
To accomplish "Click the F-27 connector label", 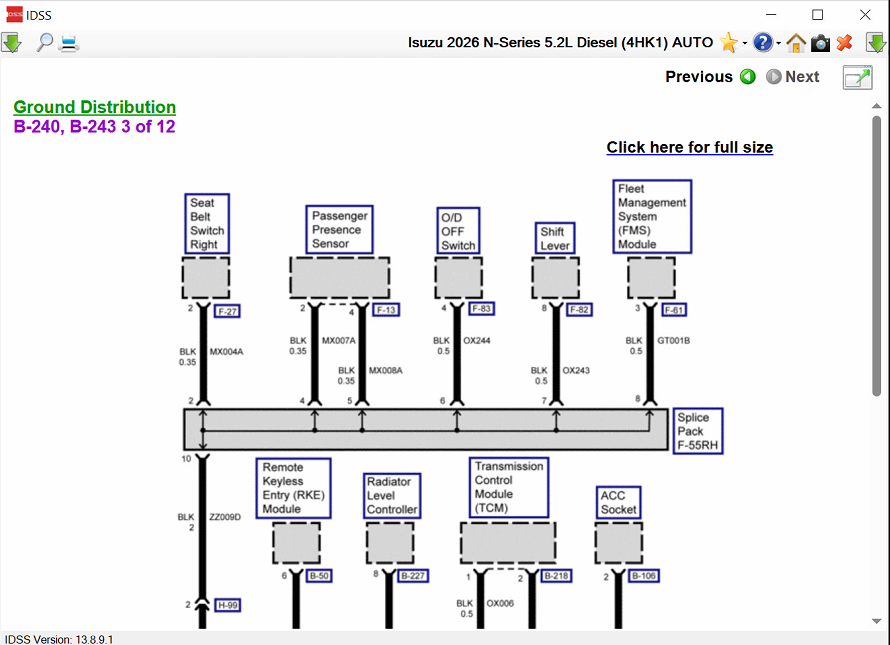I will [227, 311].
